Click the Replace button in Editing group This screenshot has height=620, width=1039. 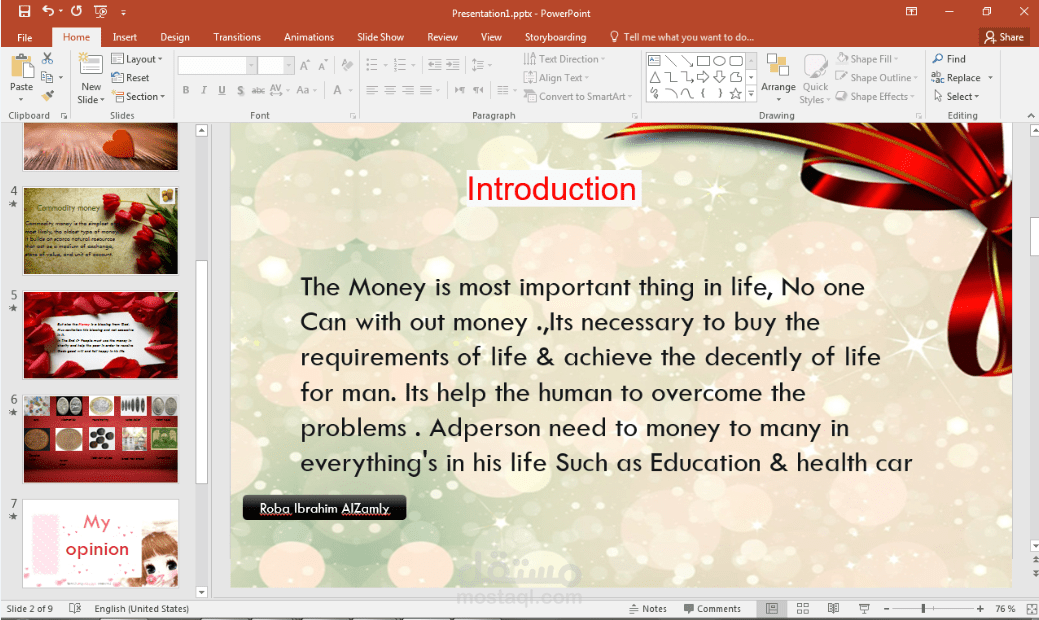tap(957, 77)
